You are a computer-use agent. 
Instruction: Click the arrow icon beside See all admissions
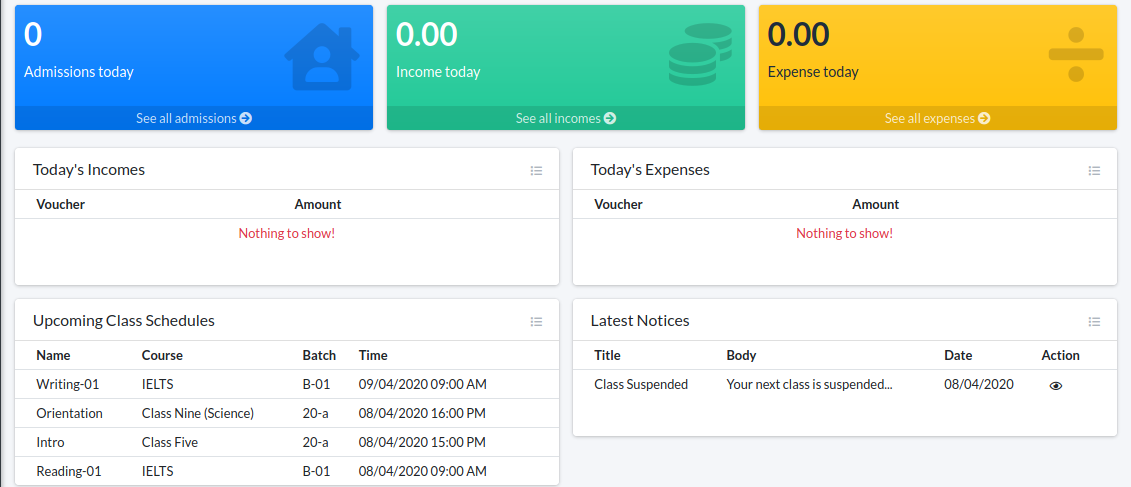click(x=246, y=118)
